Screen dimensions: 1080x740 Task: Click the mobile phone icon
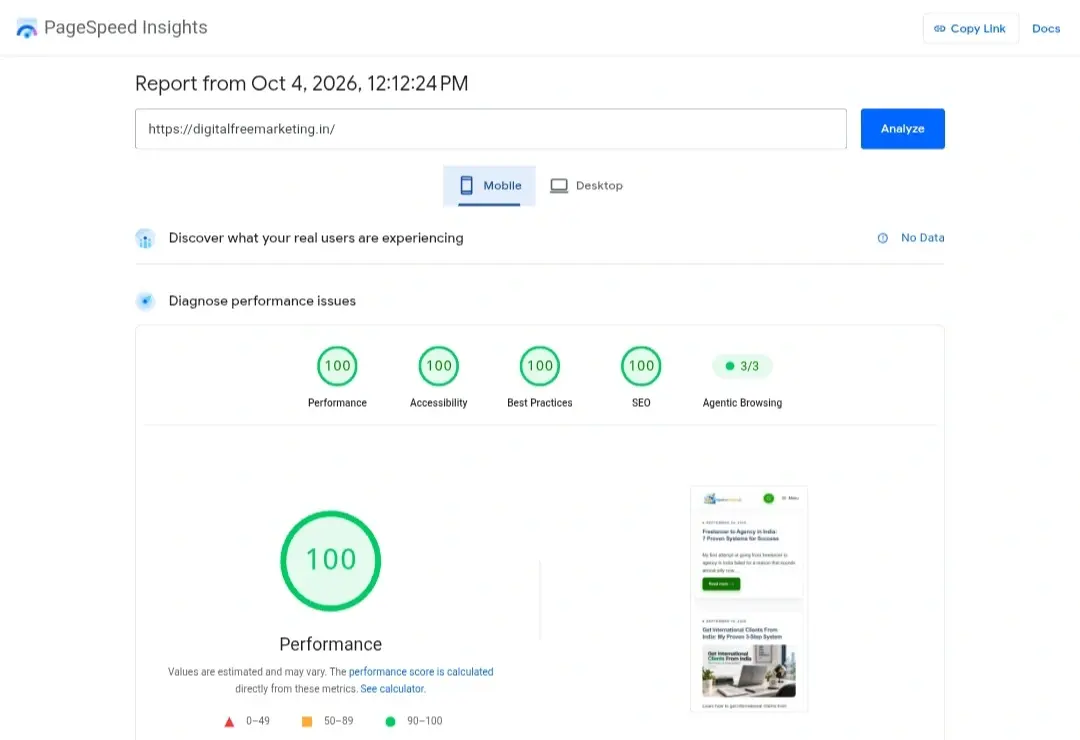[x=466, y=185]
